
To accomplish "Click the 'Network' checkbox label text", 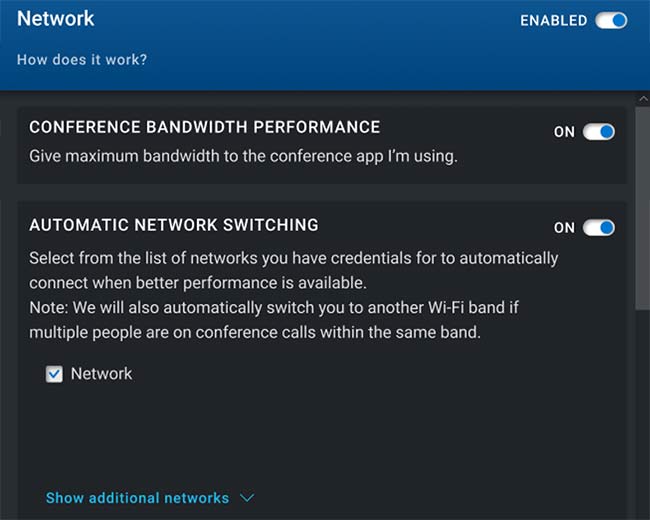I will click(102, 374).
